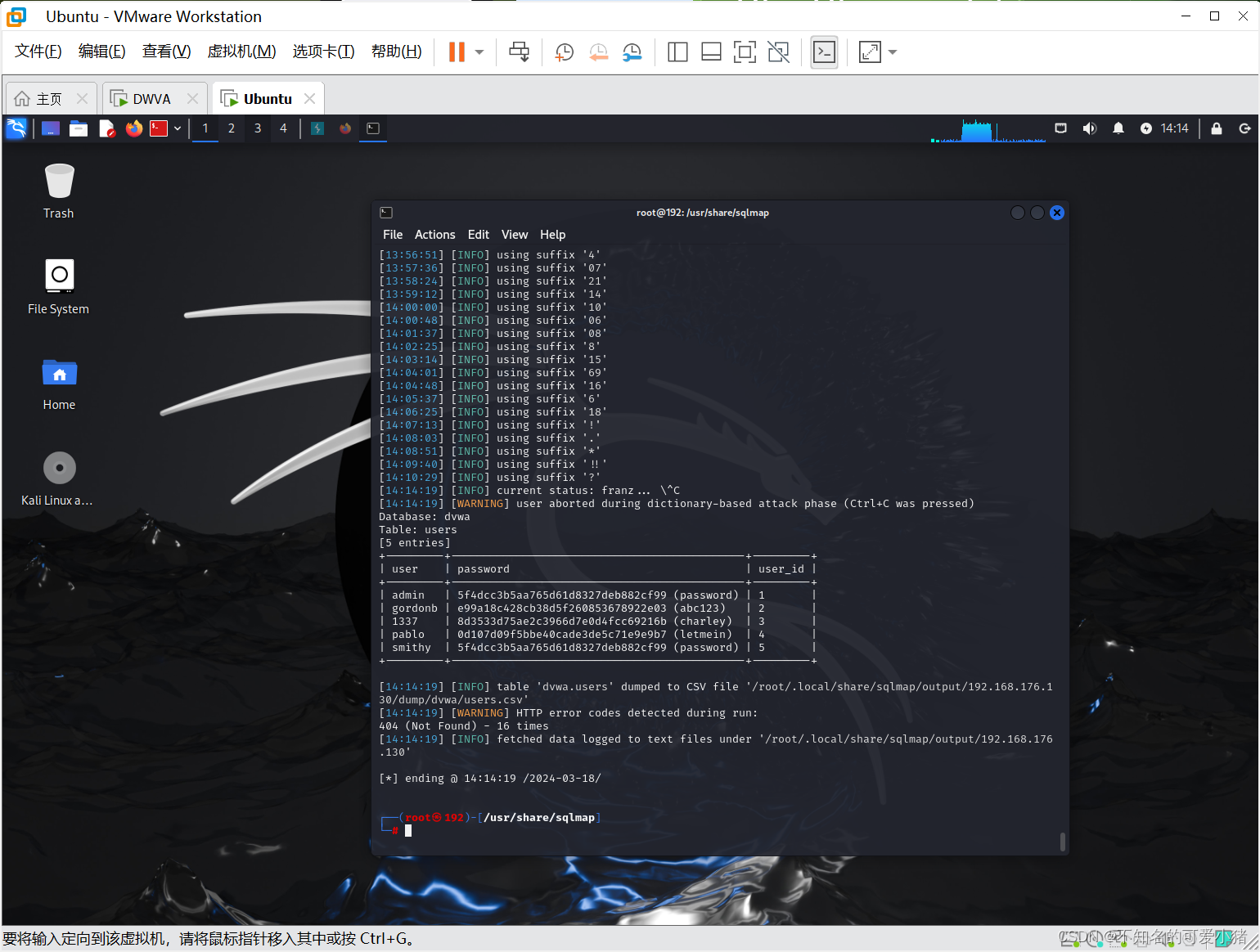Image resolution: width=1260 pixels, height=952 pixels.
Task: Launch Firefox from the Kali panel
Action: tap(134, 128)
